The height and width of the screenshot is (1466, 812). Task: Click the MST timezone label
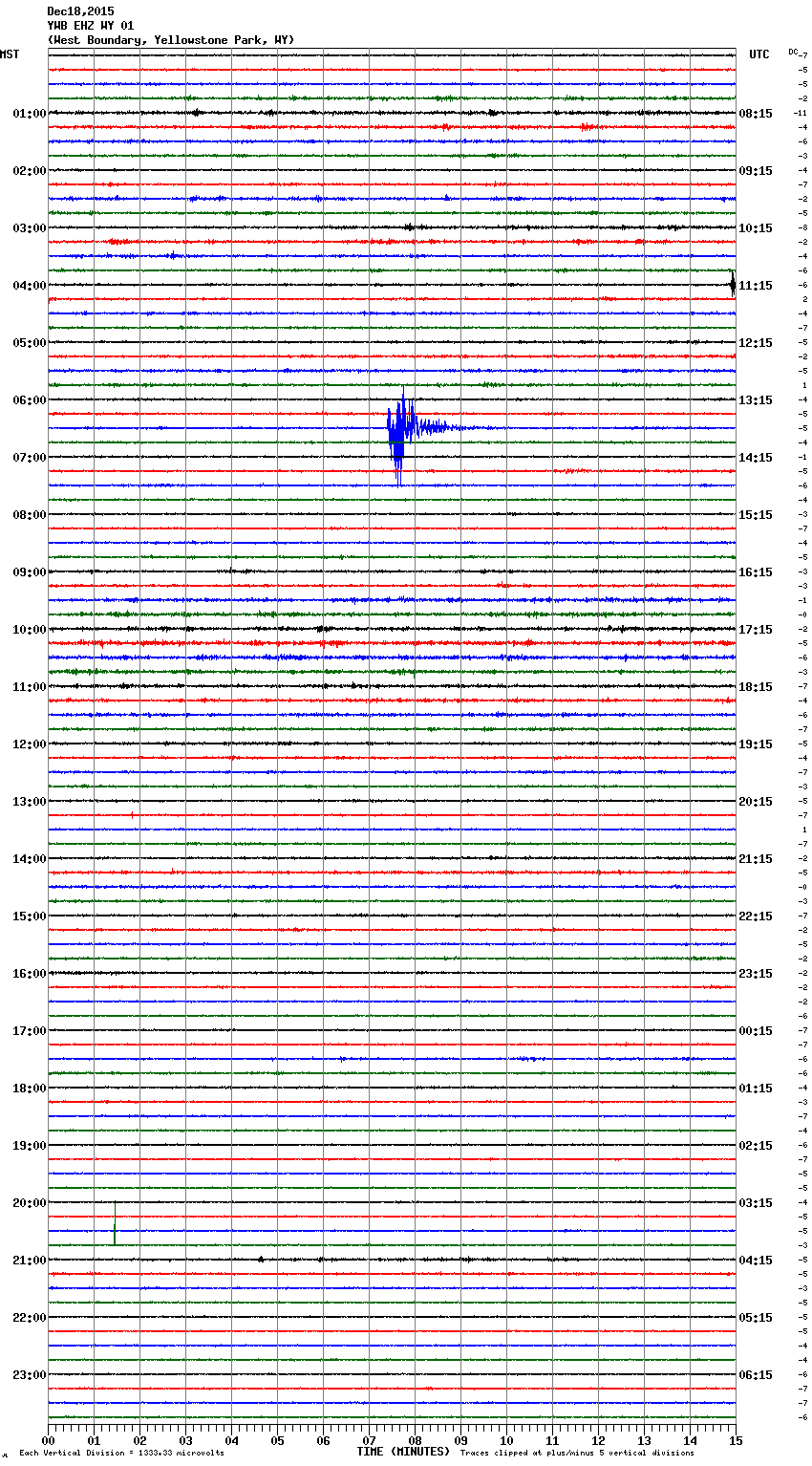(10, 54)
